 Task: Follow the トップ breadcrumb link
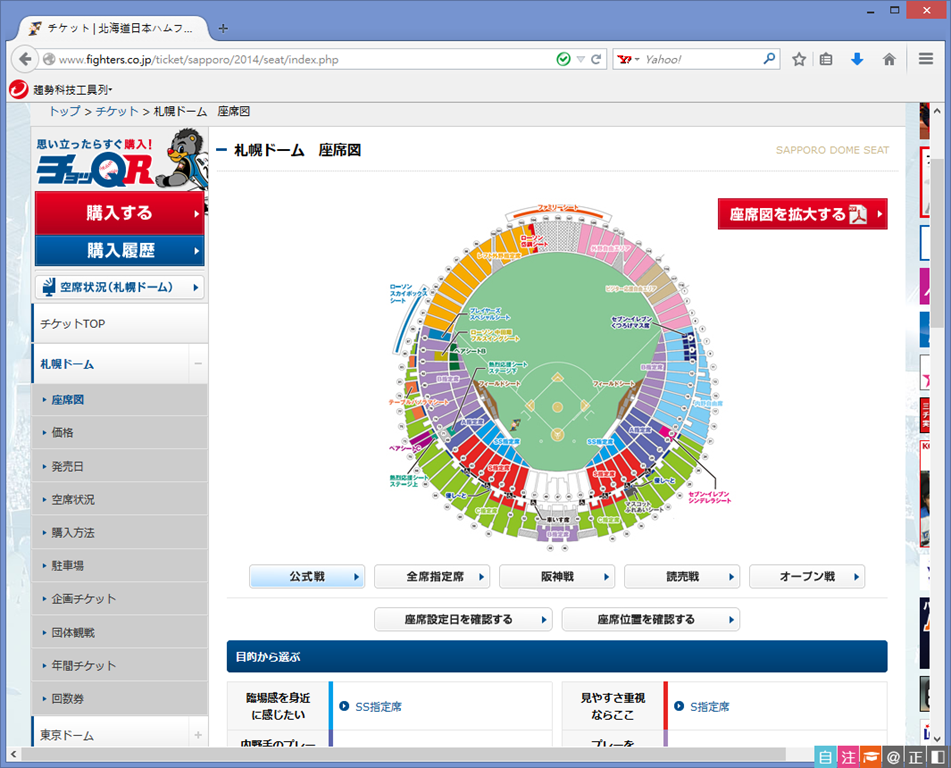(65, 111)
